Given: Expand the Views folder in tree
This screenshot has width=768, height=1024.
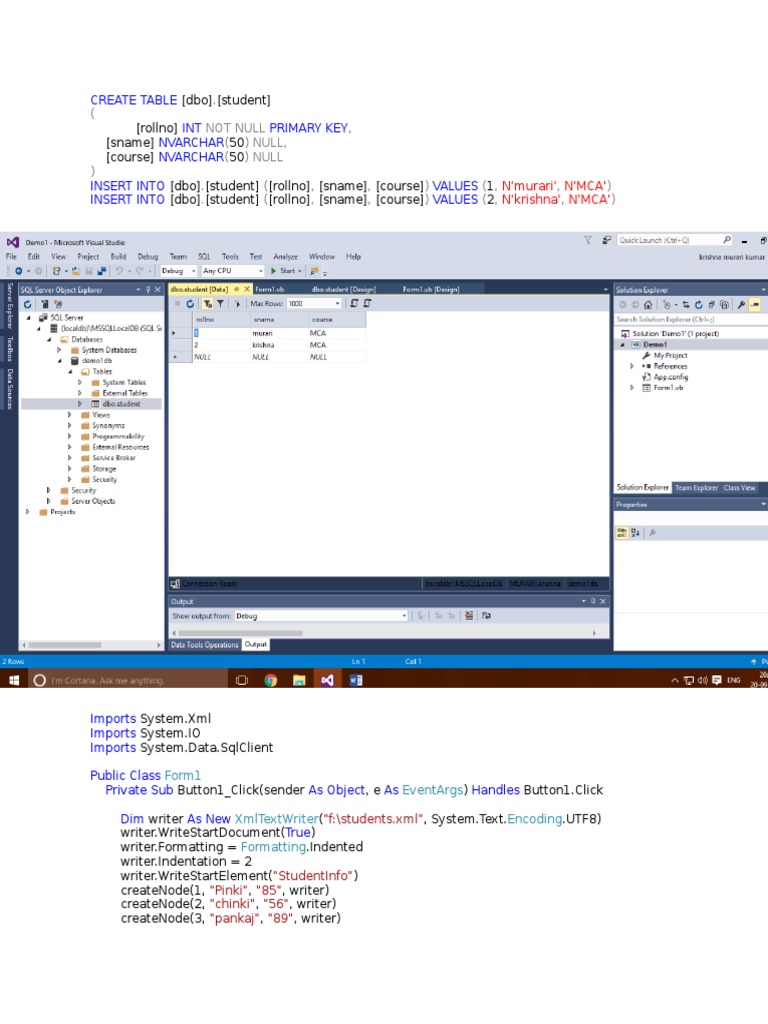Looking at the screenshot, I should coord(70,415).
